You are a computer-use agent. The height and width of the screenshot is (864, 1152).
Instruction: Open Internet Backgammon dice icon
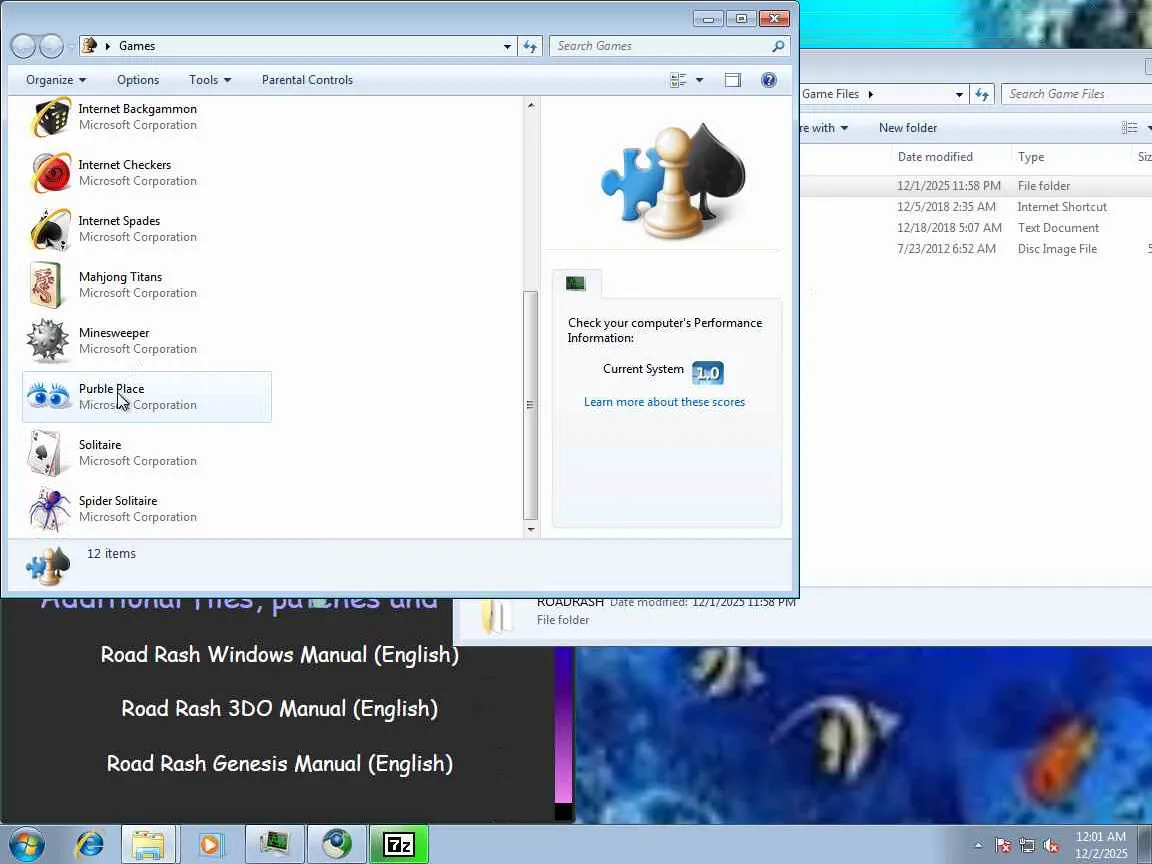(49, 117)
